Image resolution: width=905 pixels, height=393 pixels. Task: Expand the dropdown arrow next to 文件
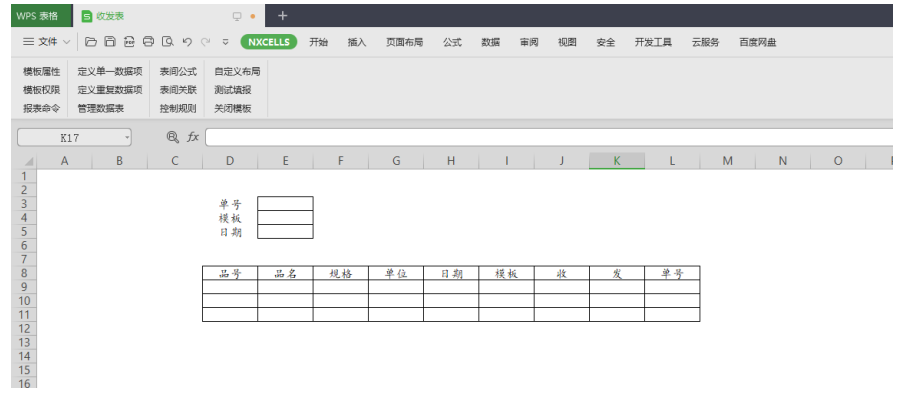point(66,42)
